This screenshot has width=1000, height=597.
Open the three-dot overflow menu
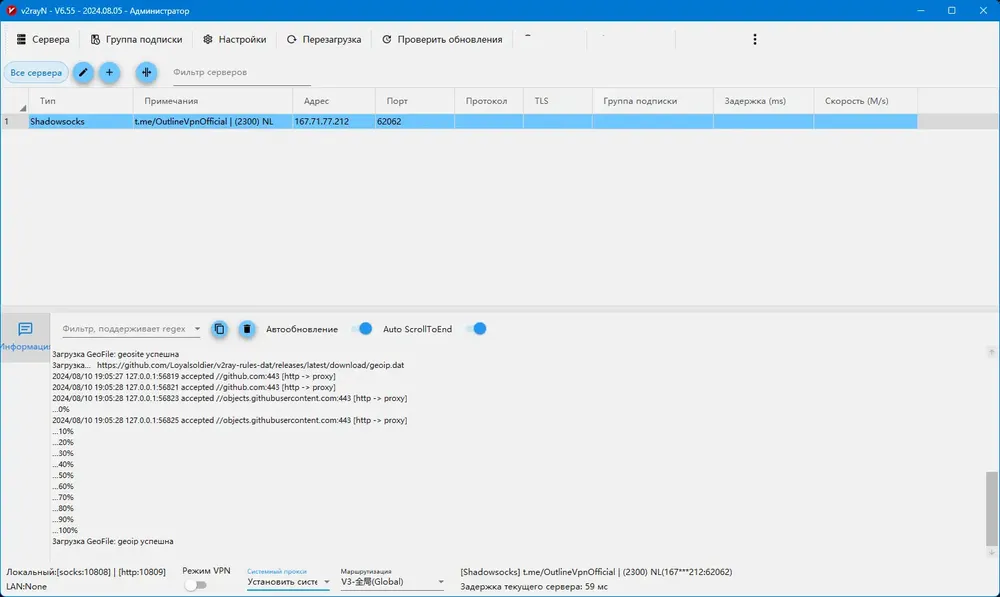tap(754, 40)
